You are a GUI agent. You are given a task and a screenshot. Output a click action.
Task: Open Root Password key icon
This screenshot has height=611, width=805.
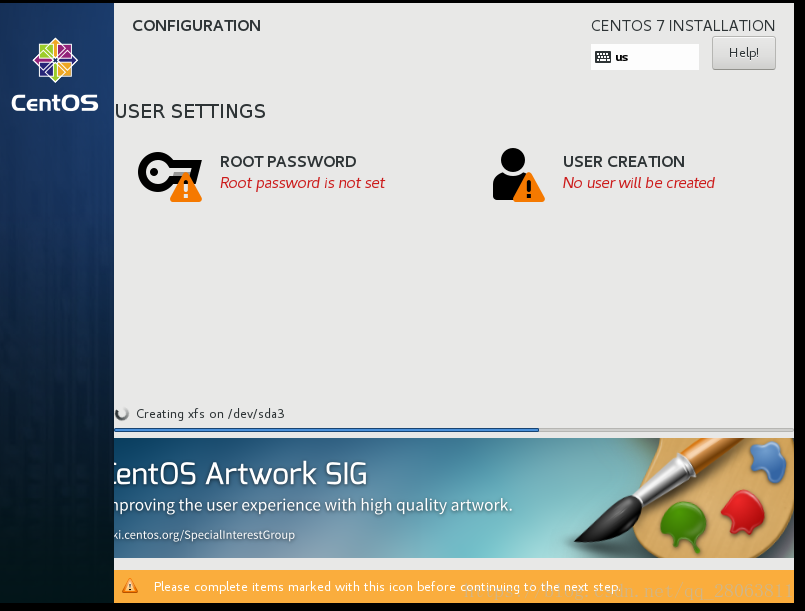pos(170,177)
